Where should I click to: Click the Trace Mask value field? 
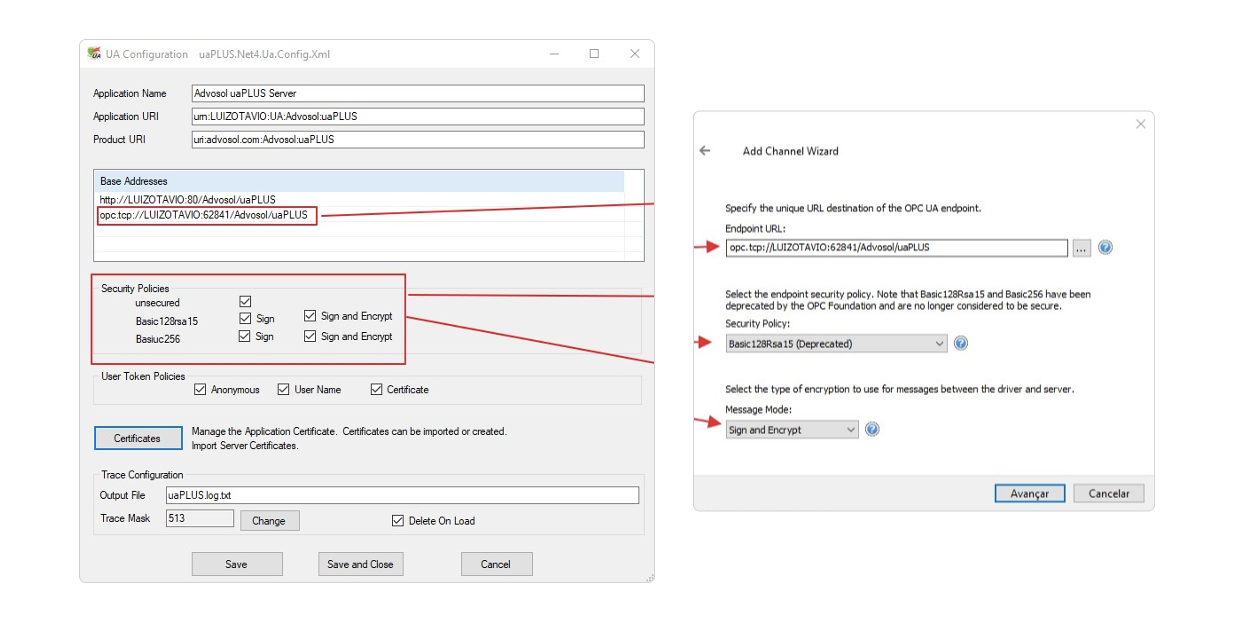tap(199, 519)
